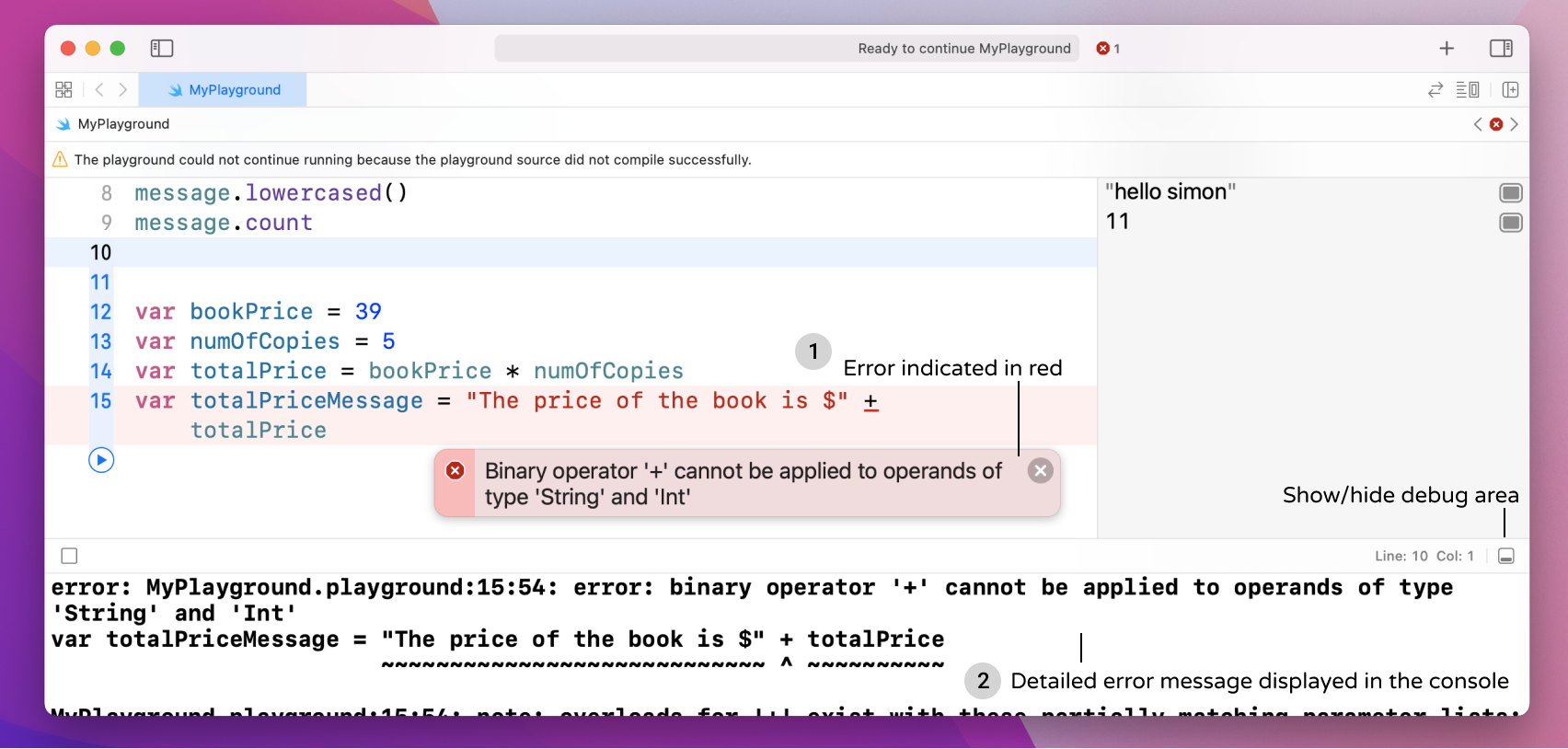Show result viewer for value 11
The width and height of the screenshot is (1568, 749).
[x=1510, y=223]
